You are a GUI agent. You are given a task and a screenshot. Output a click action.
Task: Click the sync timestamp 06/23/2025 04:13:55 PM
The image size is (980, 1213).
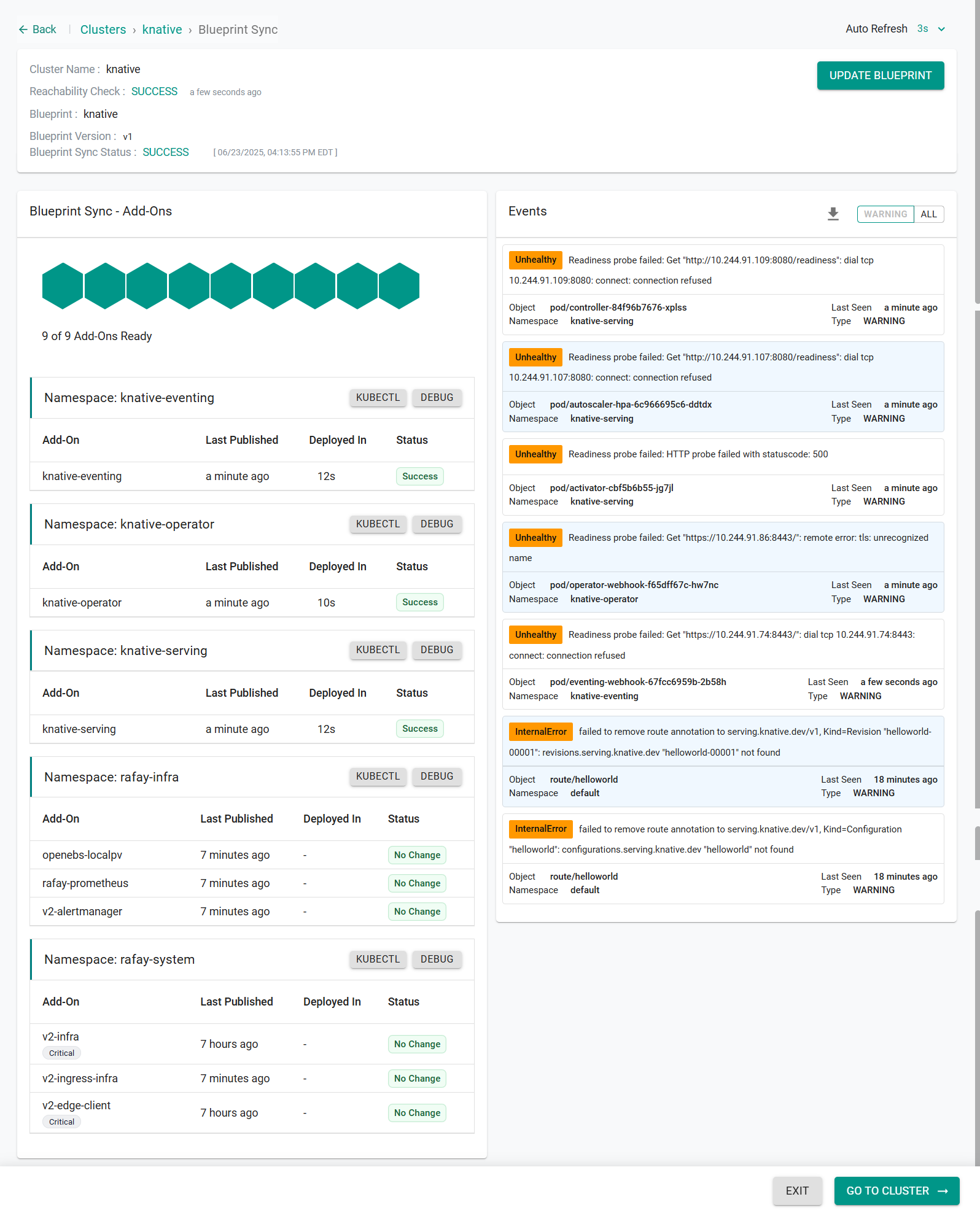[x=275, y=152]
